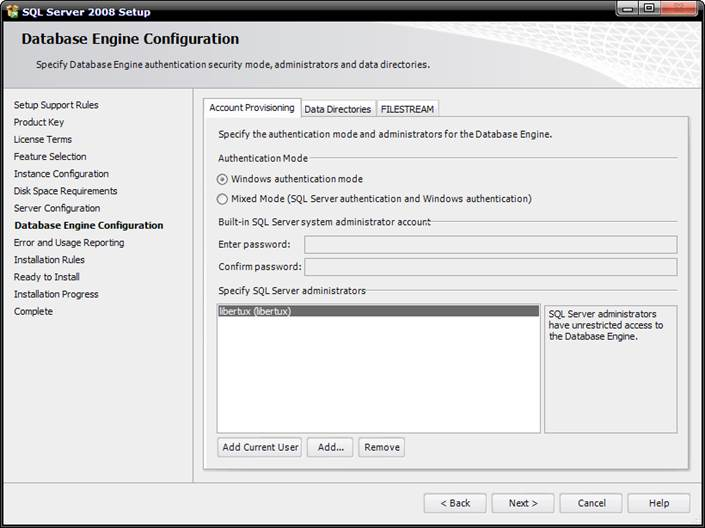Click Setup Support Rules step
The height and width of the screenshot is (528, 705).
[56, 105]
